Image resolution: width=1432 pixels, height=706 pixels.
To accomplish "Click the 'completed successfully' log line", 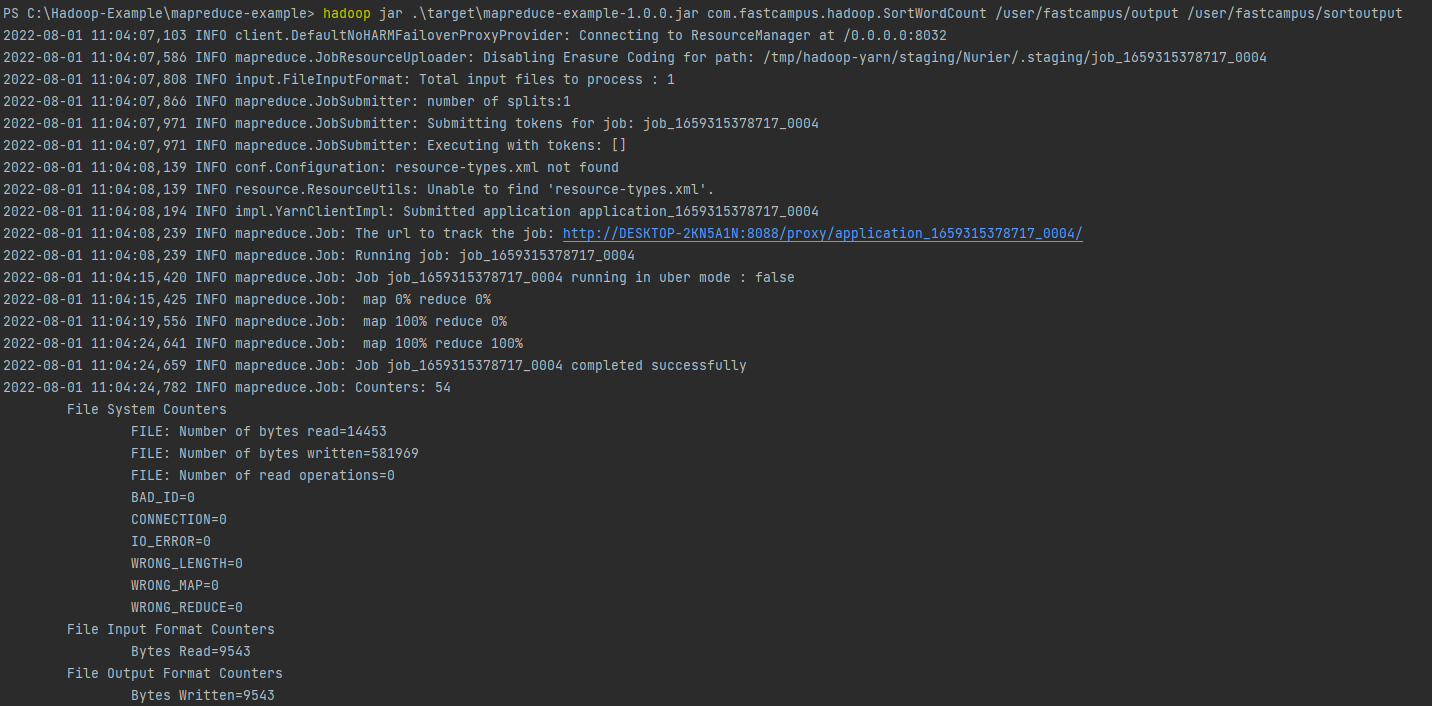I will (375, 365).
